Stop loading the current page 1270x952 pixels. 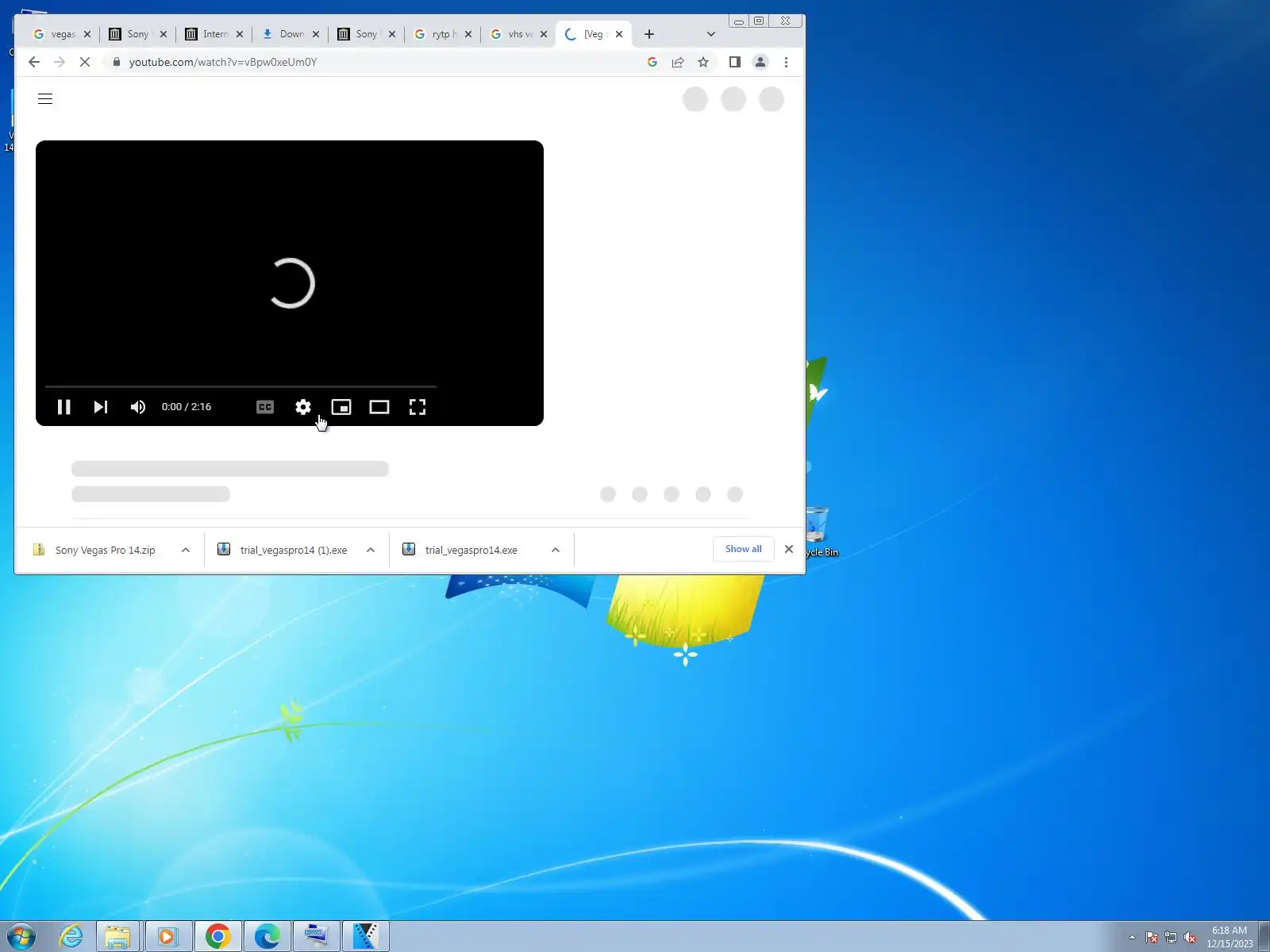[85, 62]
